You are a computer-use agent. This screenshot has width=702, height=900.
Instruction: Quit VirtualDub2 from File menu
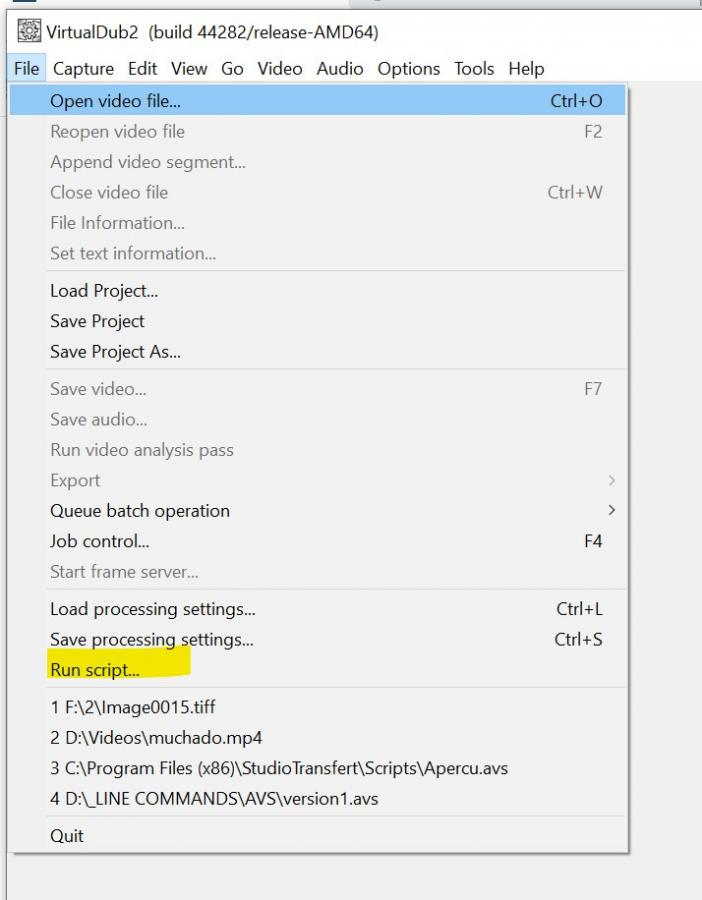click(x=317, y=836)
